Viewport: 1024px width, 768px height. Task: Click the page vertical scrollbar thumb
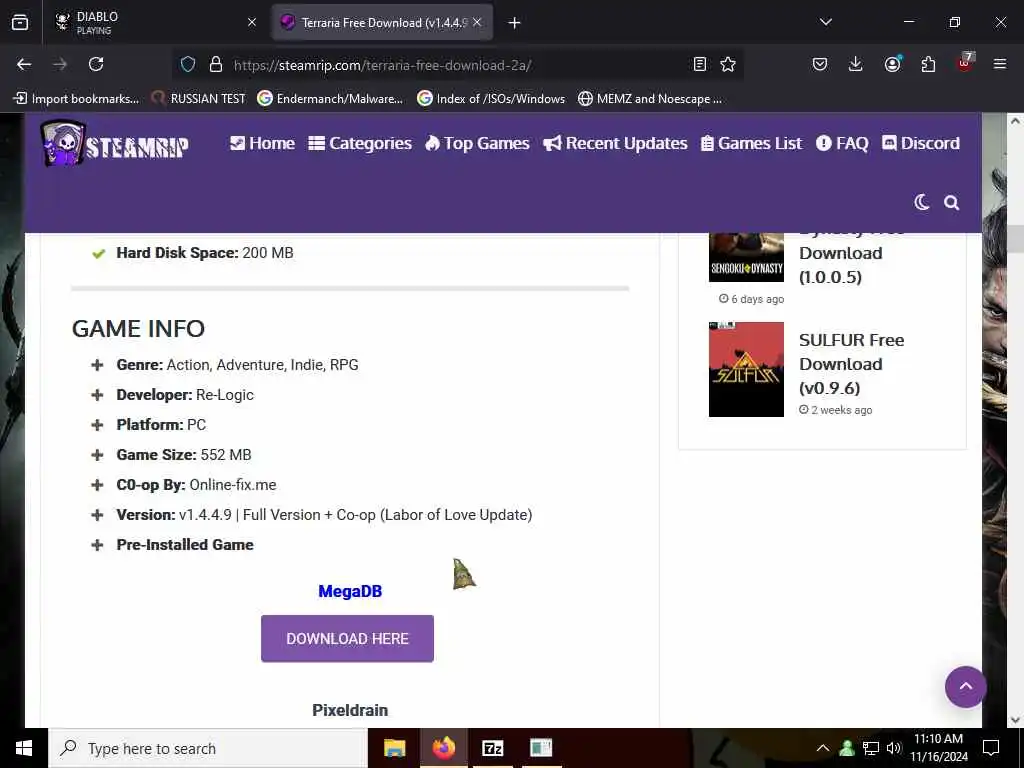coord(1015,238)
